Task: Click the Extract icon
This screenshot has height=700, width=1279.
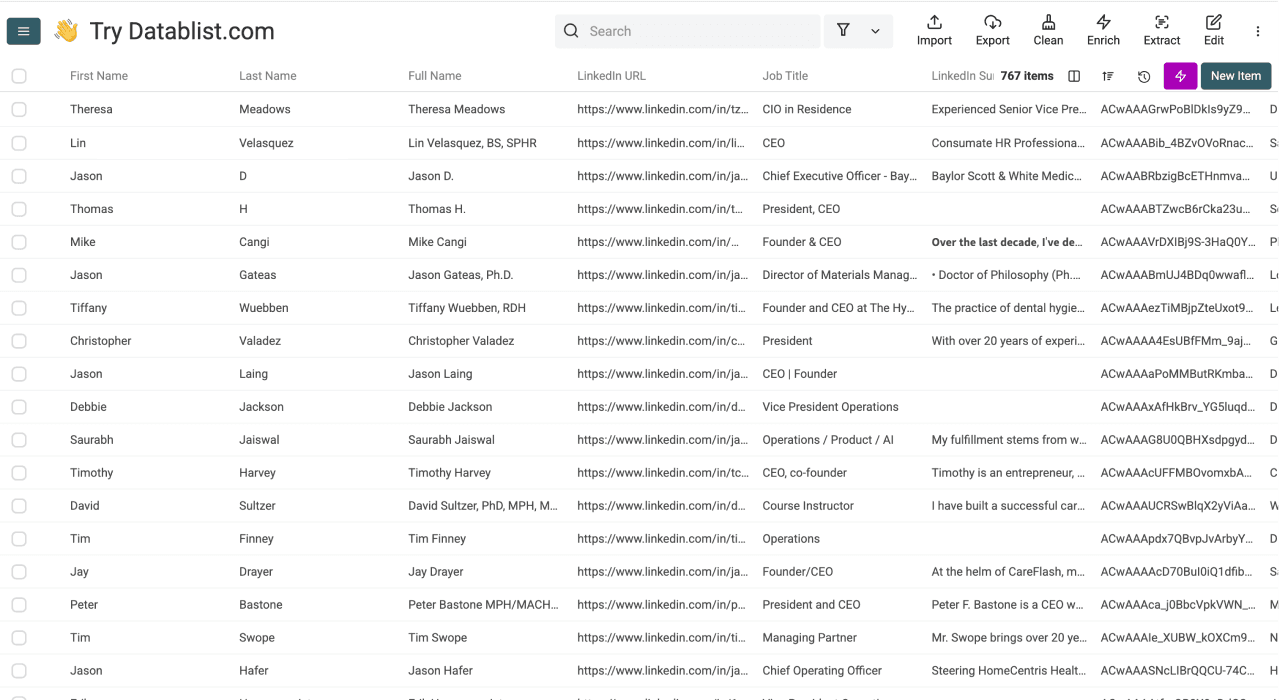Action: [1161, 30]
